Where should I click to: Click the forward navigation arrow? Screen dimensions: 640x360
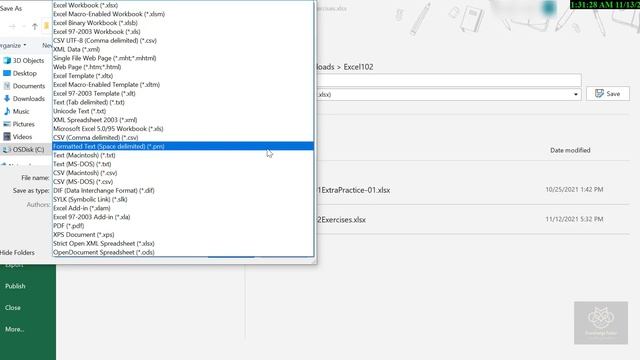(x=12, y=27)
